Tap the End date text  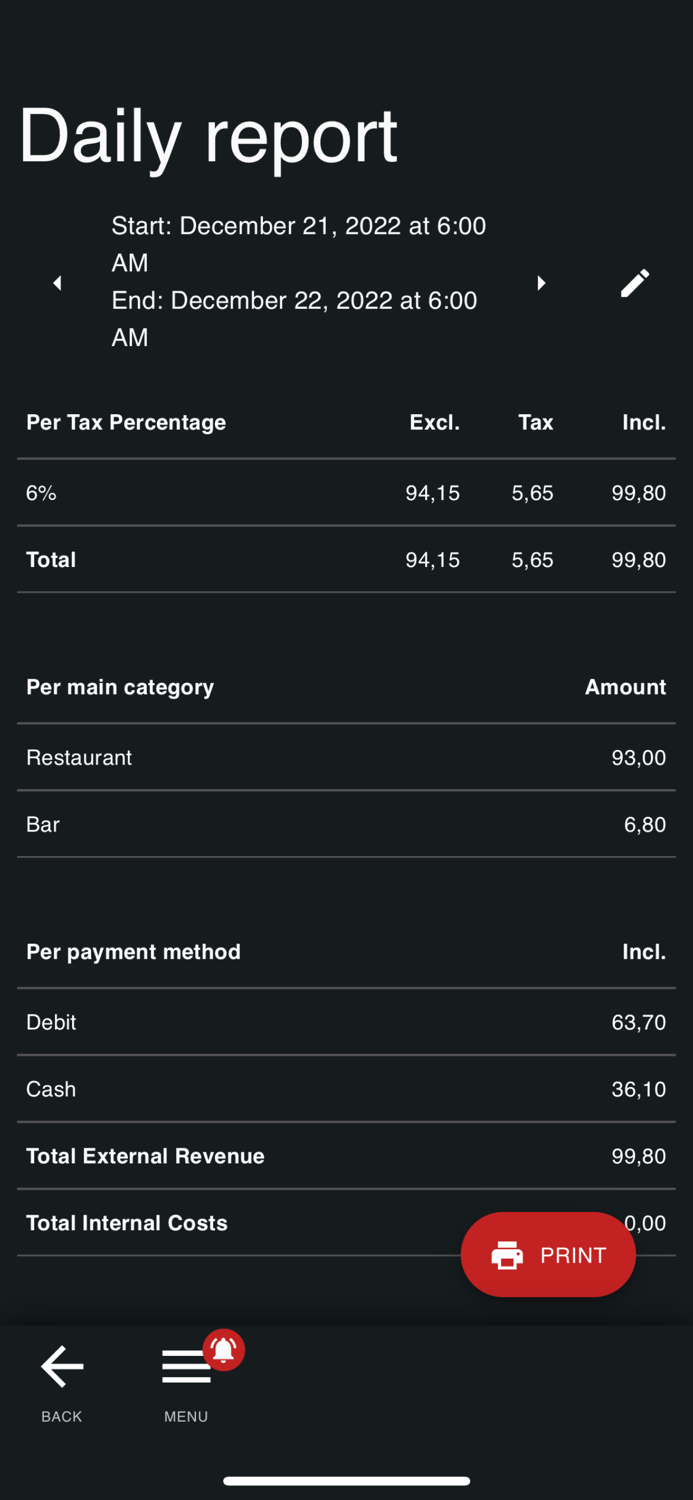point(294,318)
